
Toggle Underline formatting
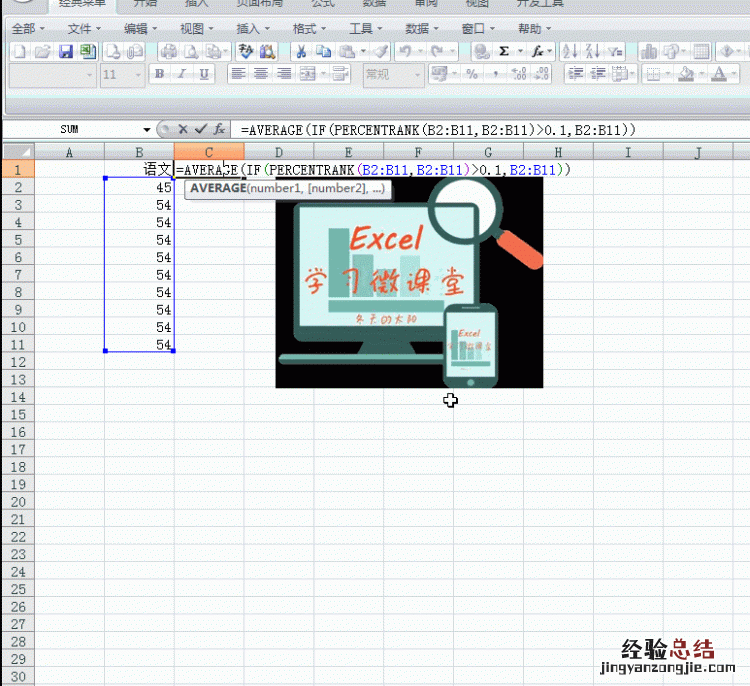(x=204, y=74)
